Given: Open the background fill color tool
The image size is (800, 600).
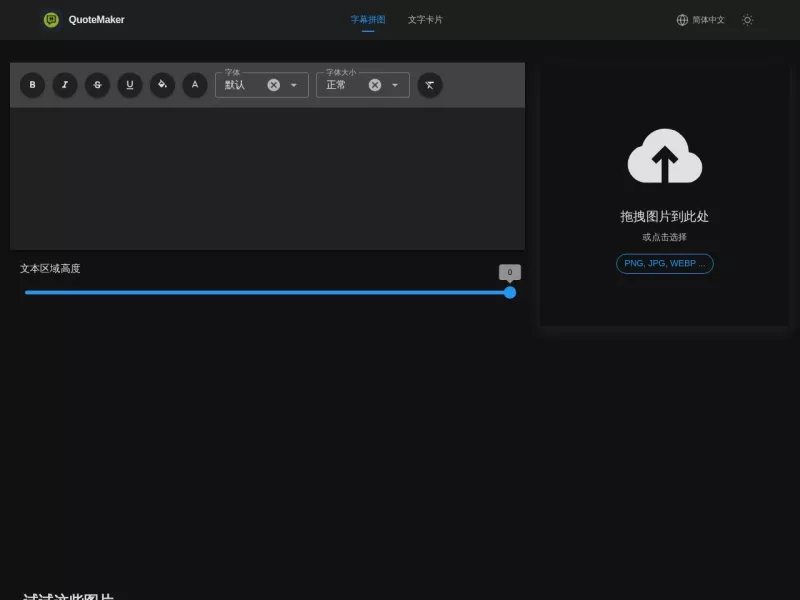Looking at the screenshot, I should (163, 85).
